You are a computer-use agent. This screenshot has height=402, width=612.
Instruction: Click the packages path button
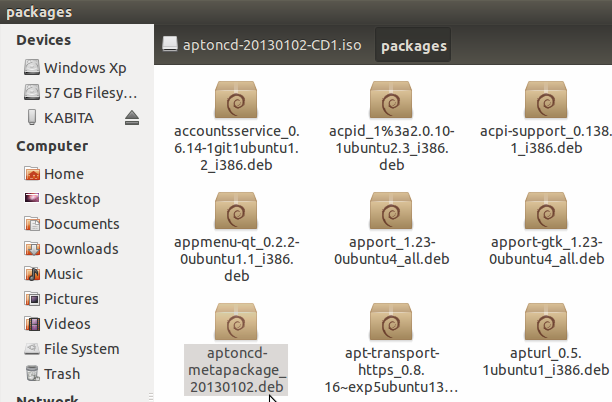[413, 45]
